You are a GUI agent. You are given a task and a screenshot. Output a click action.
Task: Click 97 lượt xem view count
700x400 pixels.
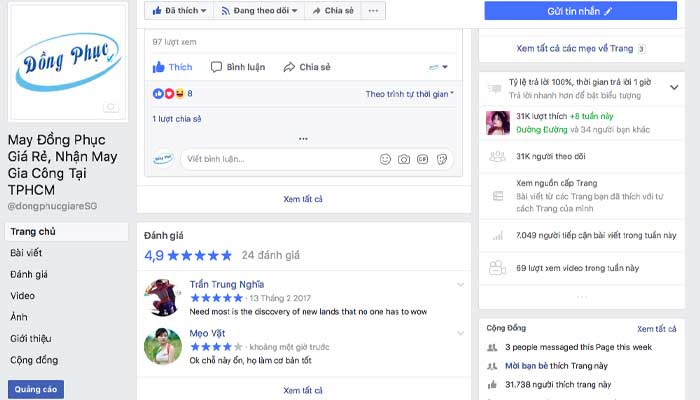174,42
